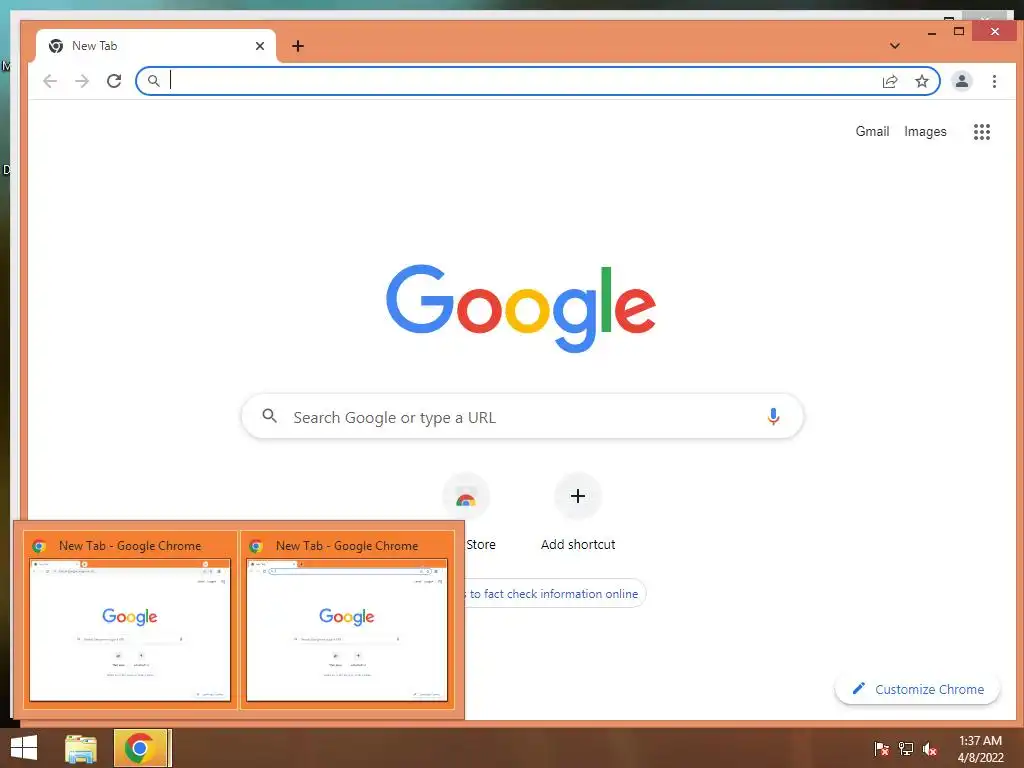This screenshot has width=1024, height=768.
Task: Click the Add shortcut button
Action: [x=578, y=513]
